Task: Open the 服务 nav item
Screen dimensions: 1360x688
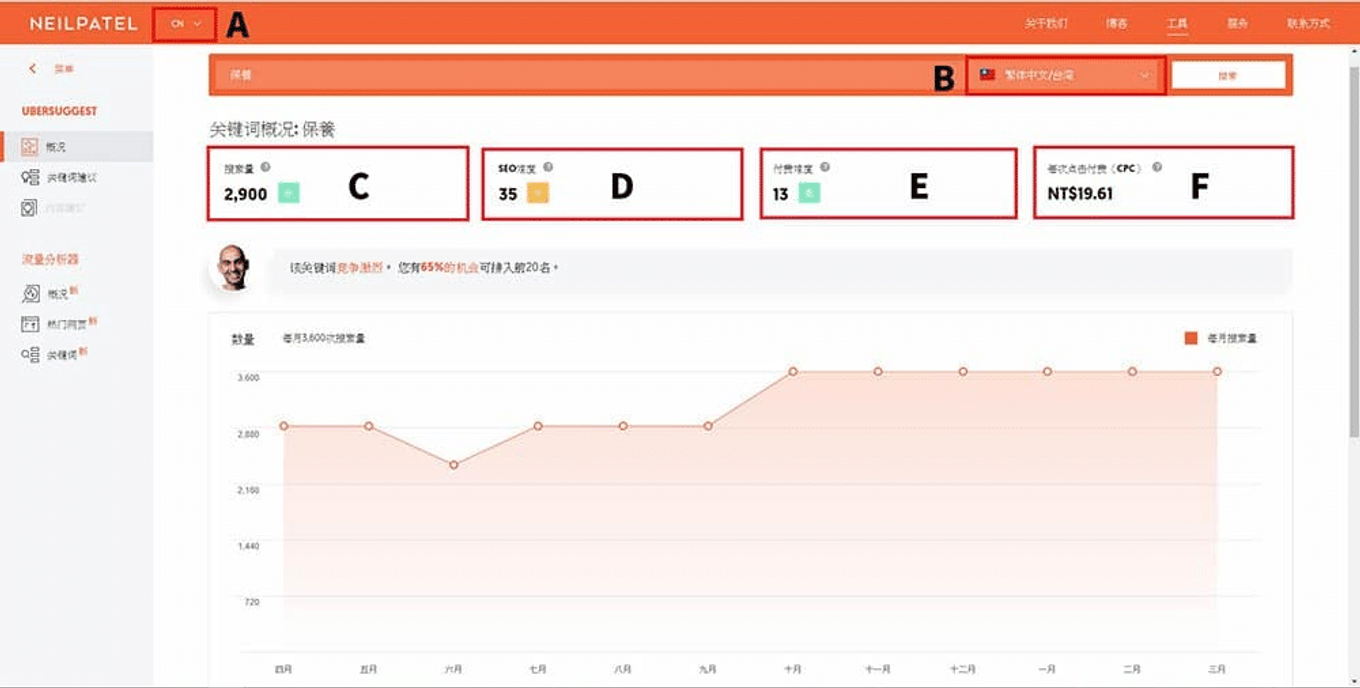Action: tap(1238, 23)
